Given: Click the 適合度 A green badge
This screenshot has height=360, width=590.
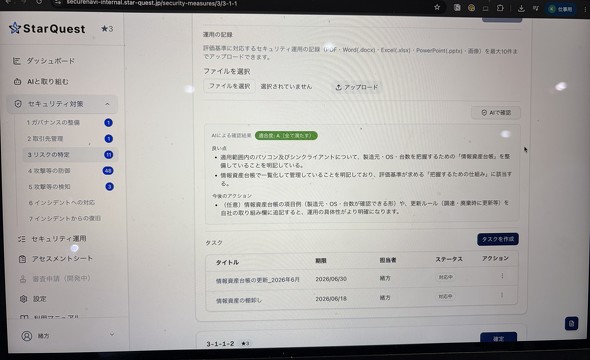Looking at the screenshot, I should 286,135.
